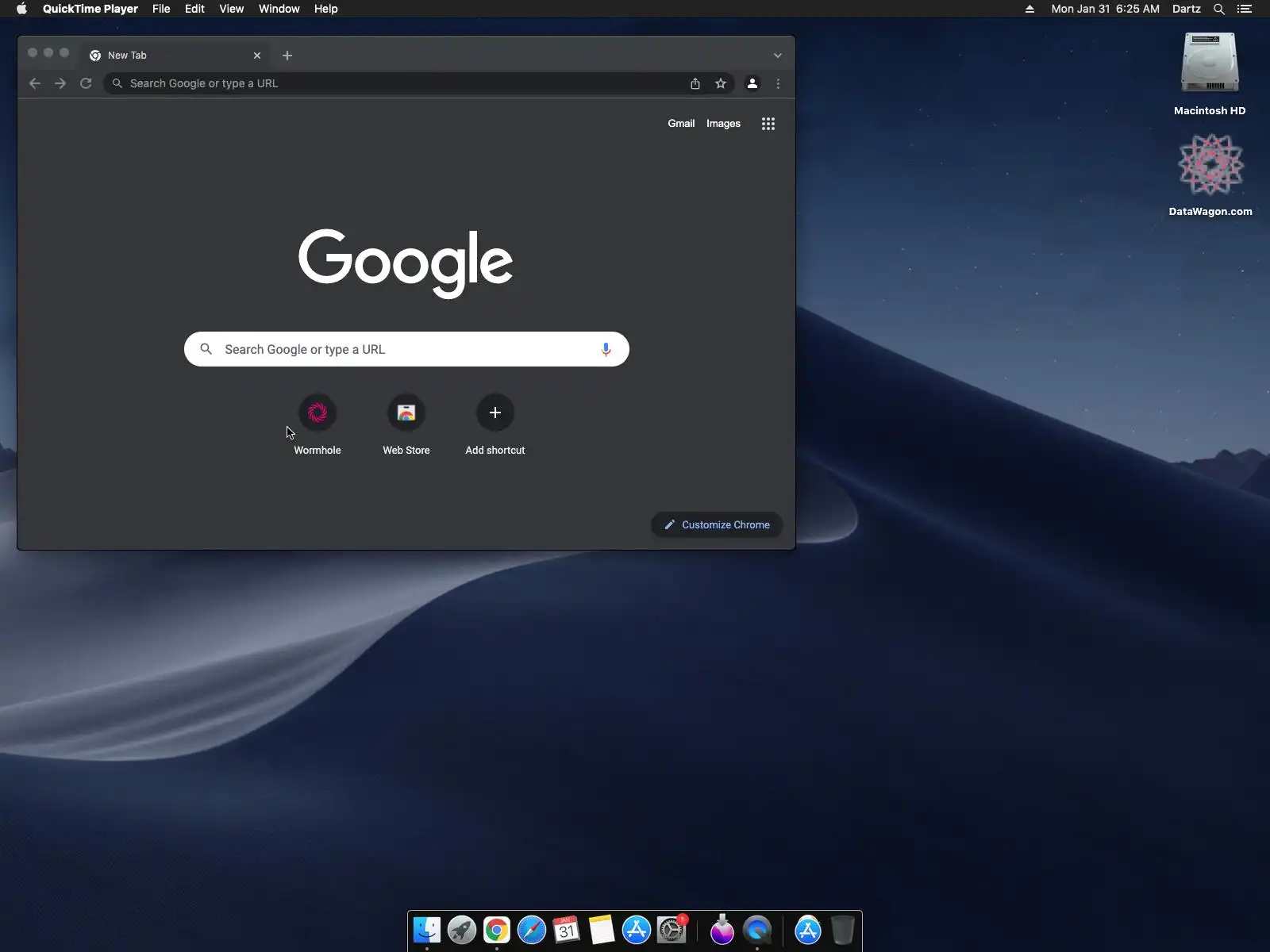Screen dimensions: 1270x952
Task: Click the share icon in the address bar
Action: click(x=695, y=83)
